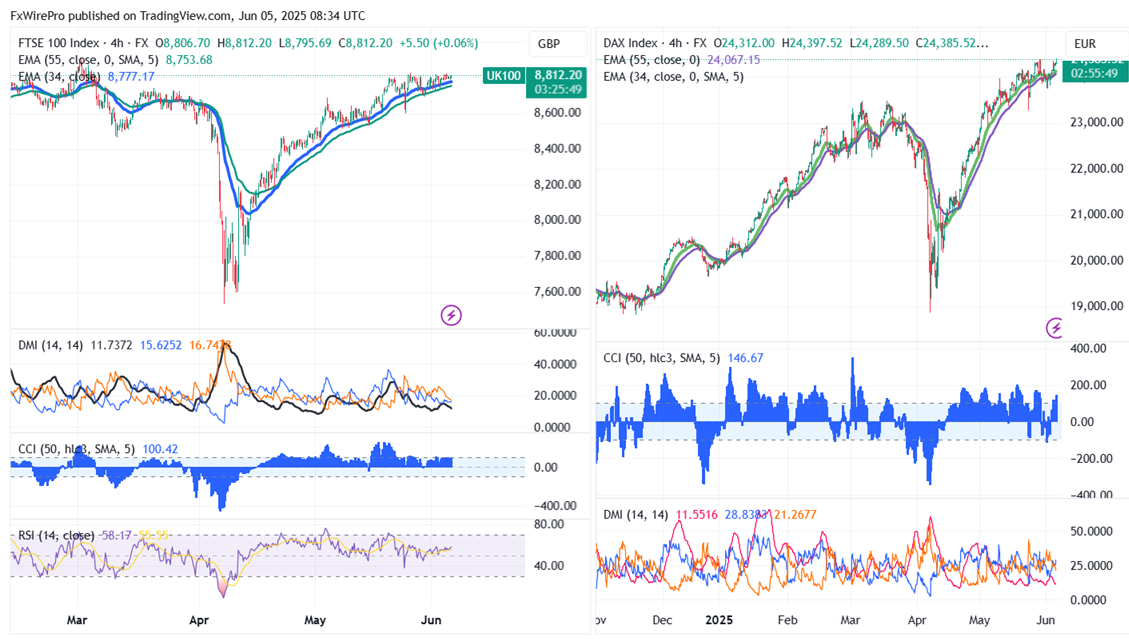Viewport: 1129px width, 639px height.
Task: Click the 60.0000 DMI axis label
Action: tap(555, 333)
